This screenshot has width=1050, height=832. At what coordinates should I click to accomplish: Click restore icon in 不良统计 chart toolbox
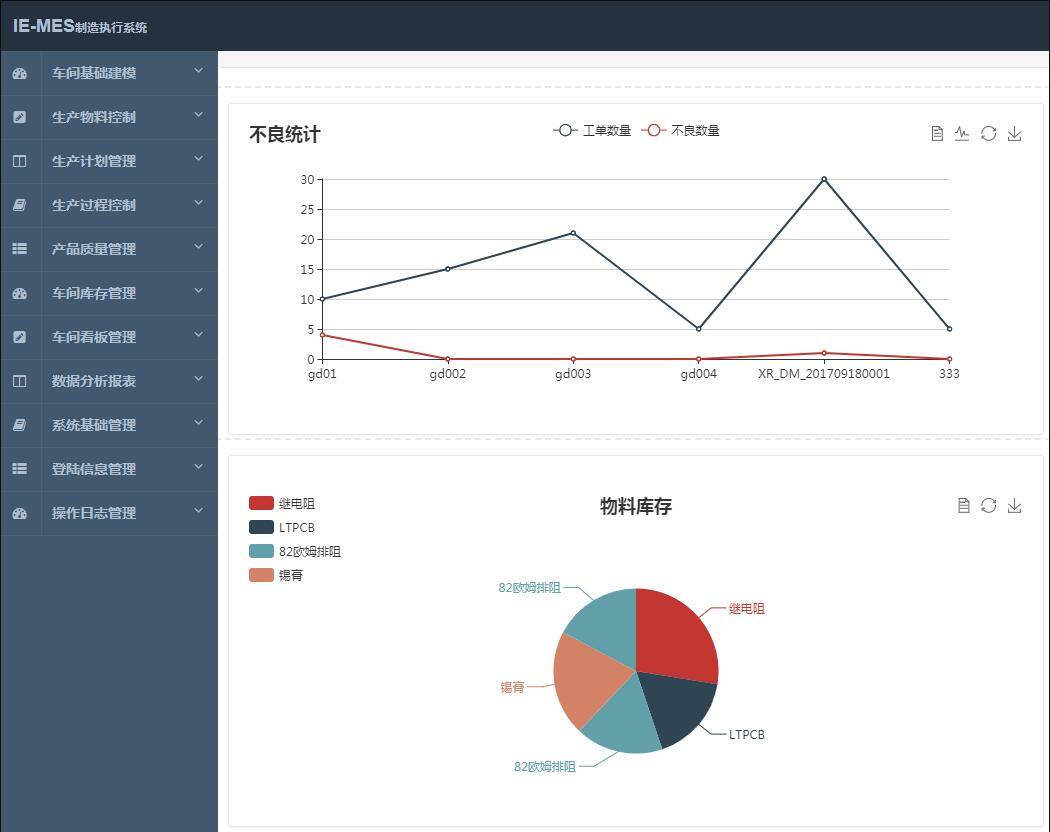[988, 134]
